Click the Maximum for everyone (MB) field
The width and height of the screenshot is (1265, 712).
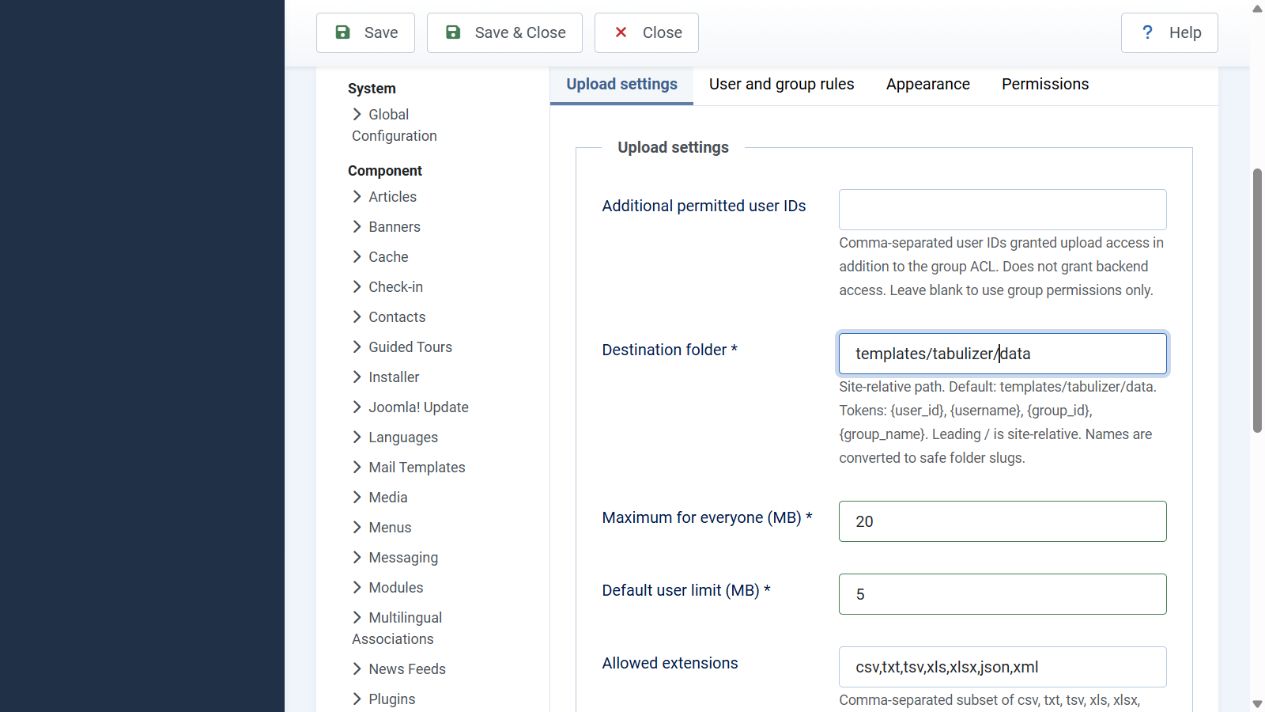point(1002,521)
